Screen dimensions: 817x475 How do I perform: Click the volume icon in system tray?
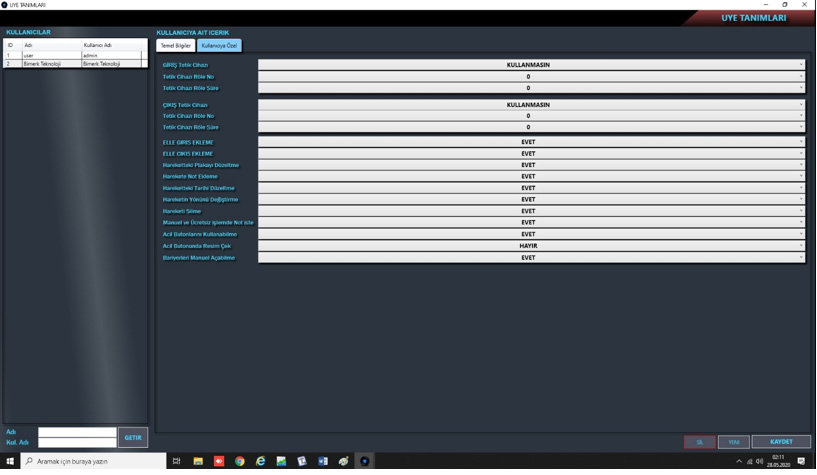point(760,461)
